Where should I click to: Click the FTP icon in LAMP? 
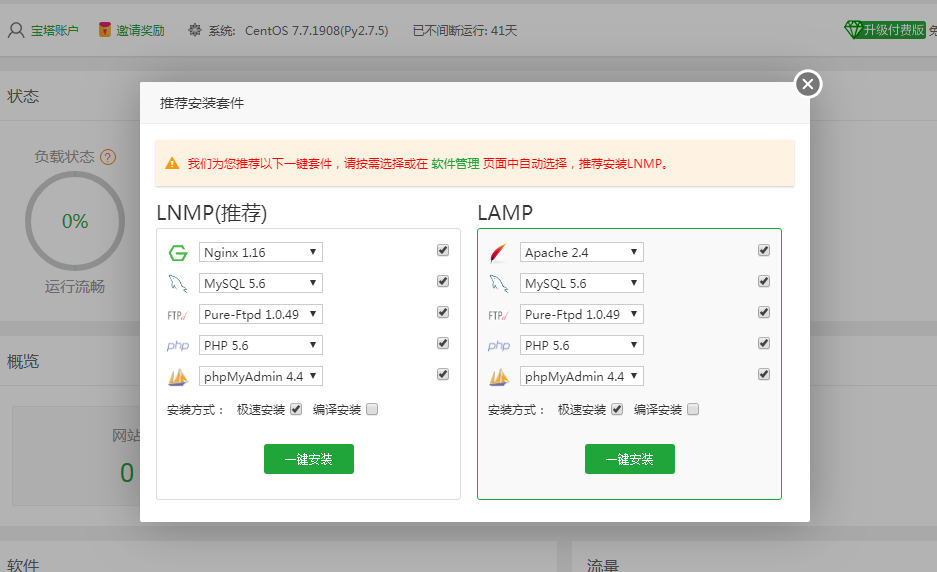pos(498,315)
